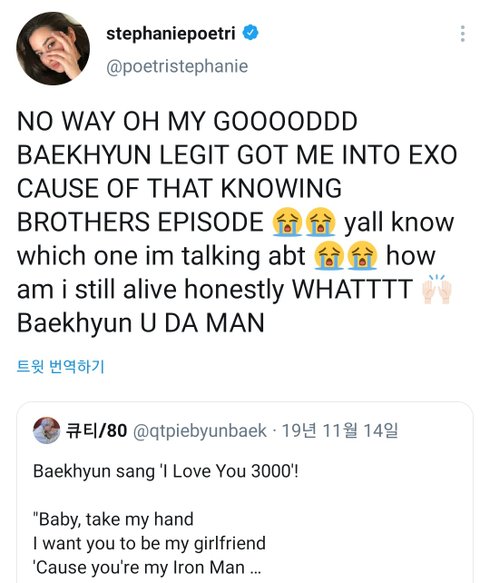Image resolution: width=480 pixels, height=583 pixels.
Task: Click the tweet text 'BAEKHYUN LEGIT GOT ME INTO EXO'
Action: pos(237,155)
